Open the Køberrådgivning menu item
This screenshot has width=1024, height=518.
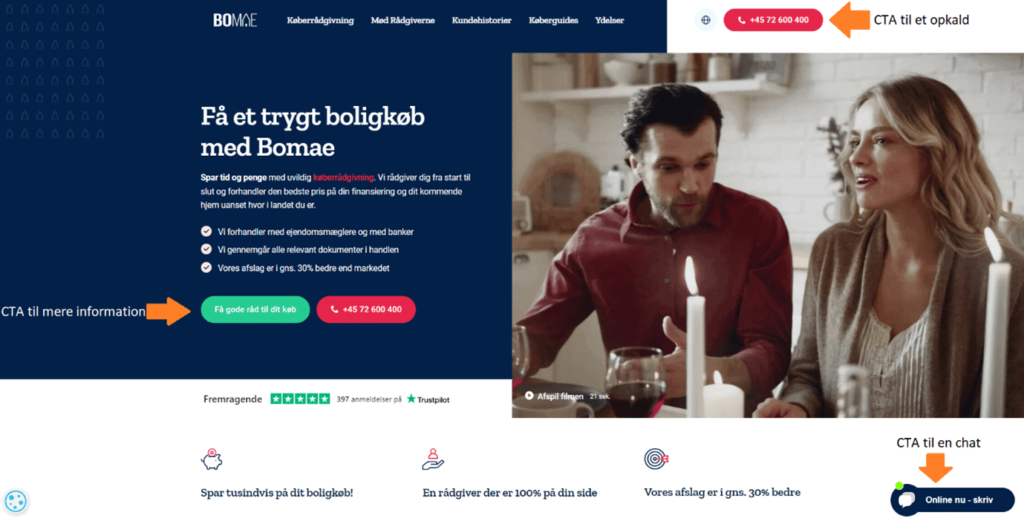(320, 20)
